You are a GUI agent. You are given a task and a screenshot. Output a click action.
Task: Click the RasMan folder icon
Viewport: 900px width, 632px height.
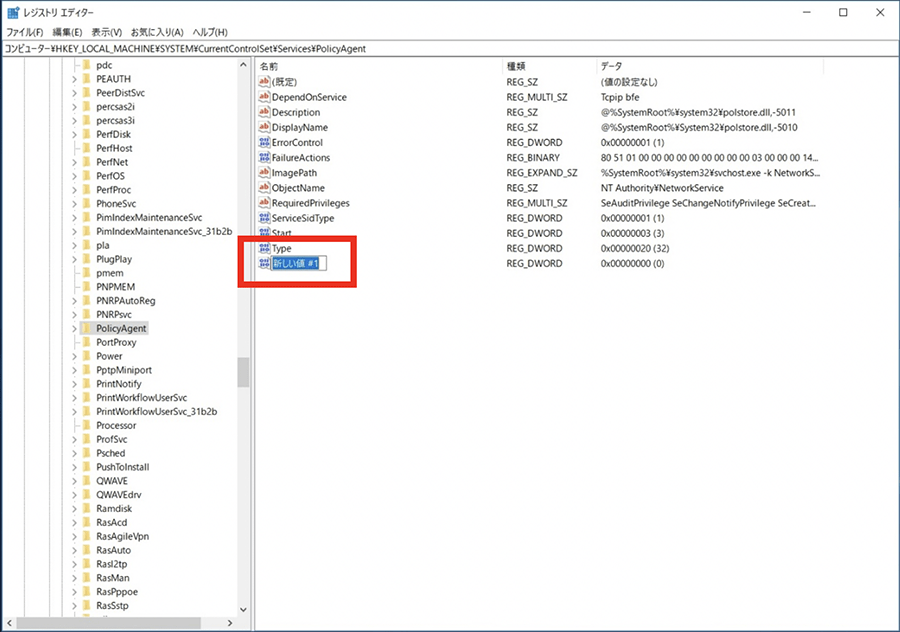(87, 577)
